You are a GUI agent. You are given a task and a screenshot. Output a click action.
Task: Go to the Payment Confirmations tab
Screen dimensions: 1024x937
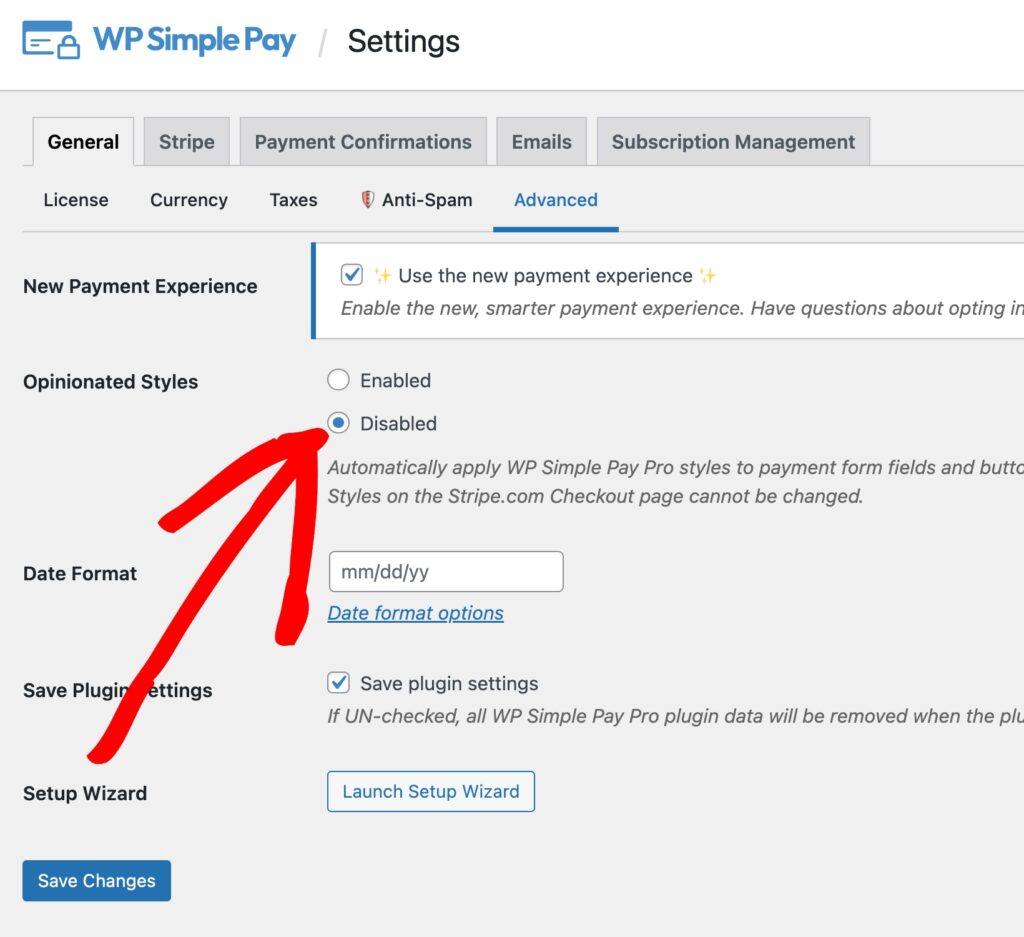pyautogui.click(x=363, y=142)
